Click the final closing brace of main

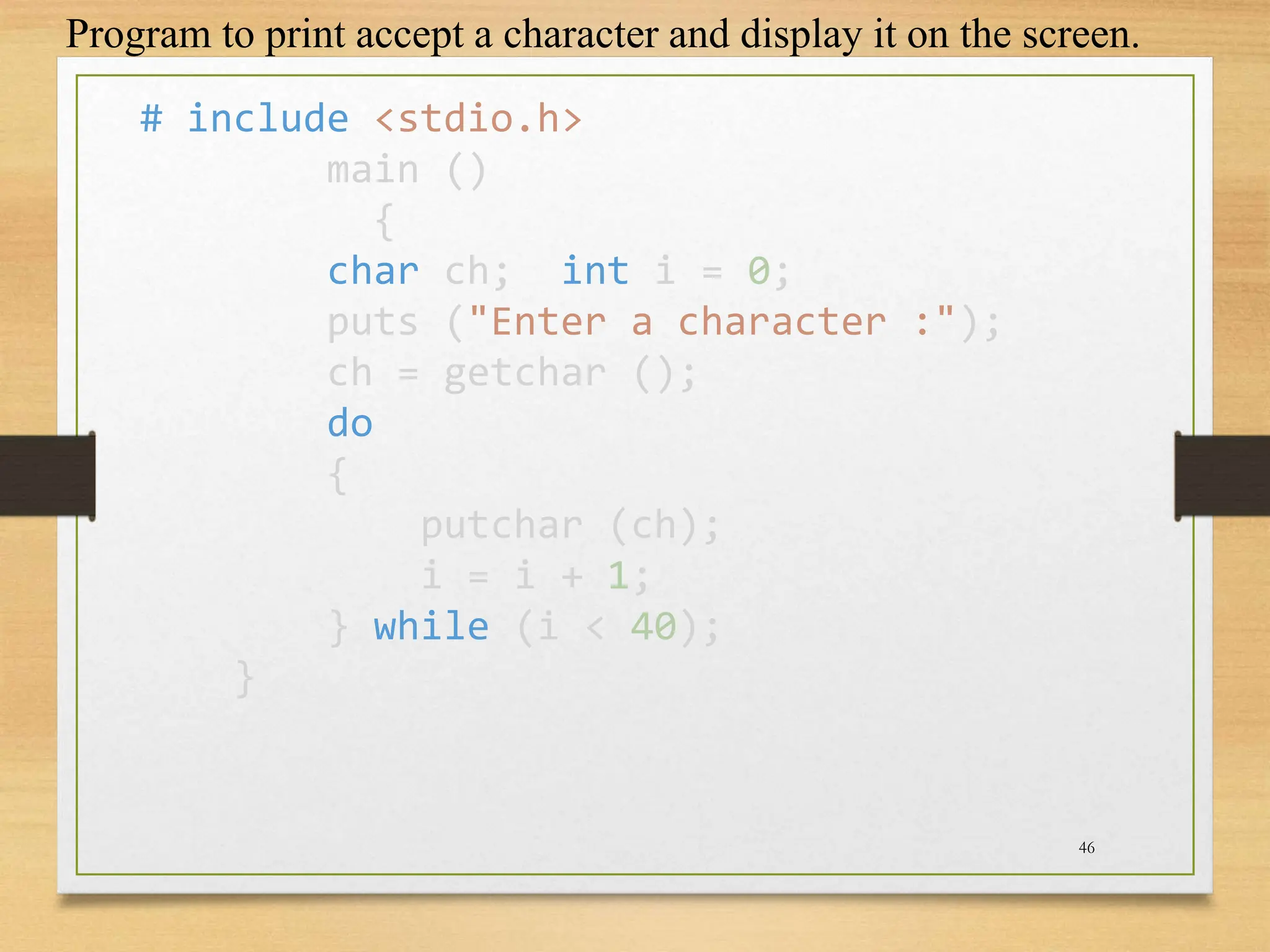pos(245,678)
